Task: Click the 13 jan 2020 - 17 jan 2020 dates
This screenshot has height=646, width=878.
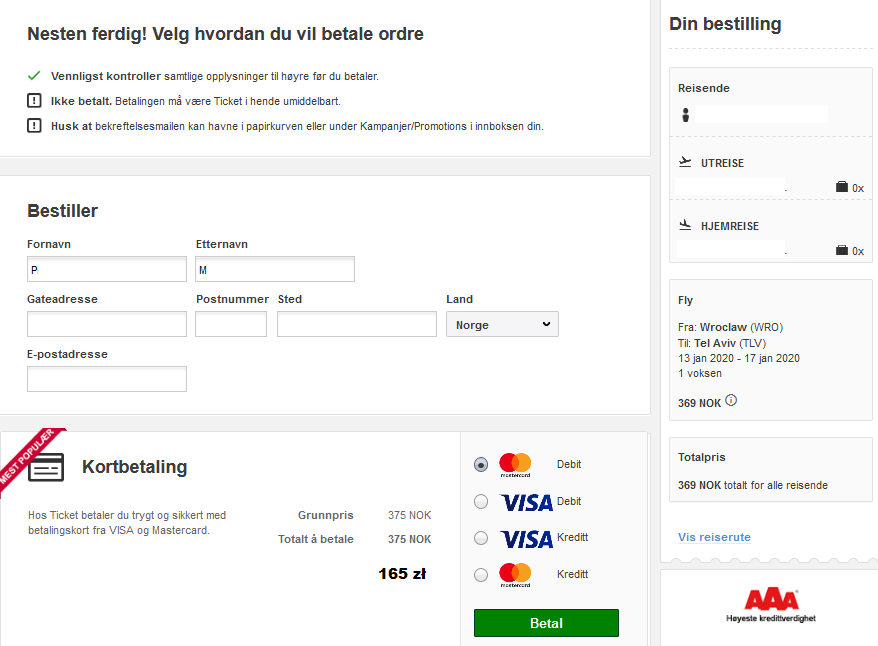Action: tap(739, 358)
